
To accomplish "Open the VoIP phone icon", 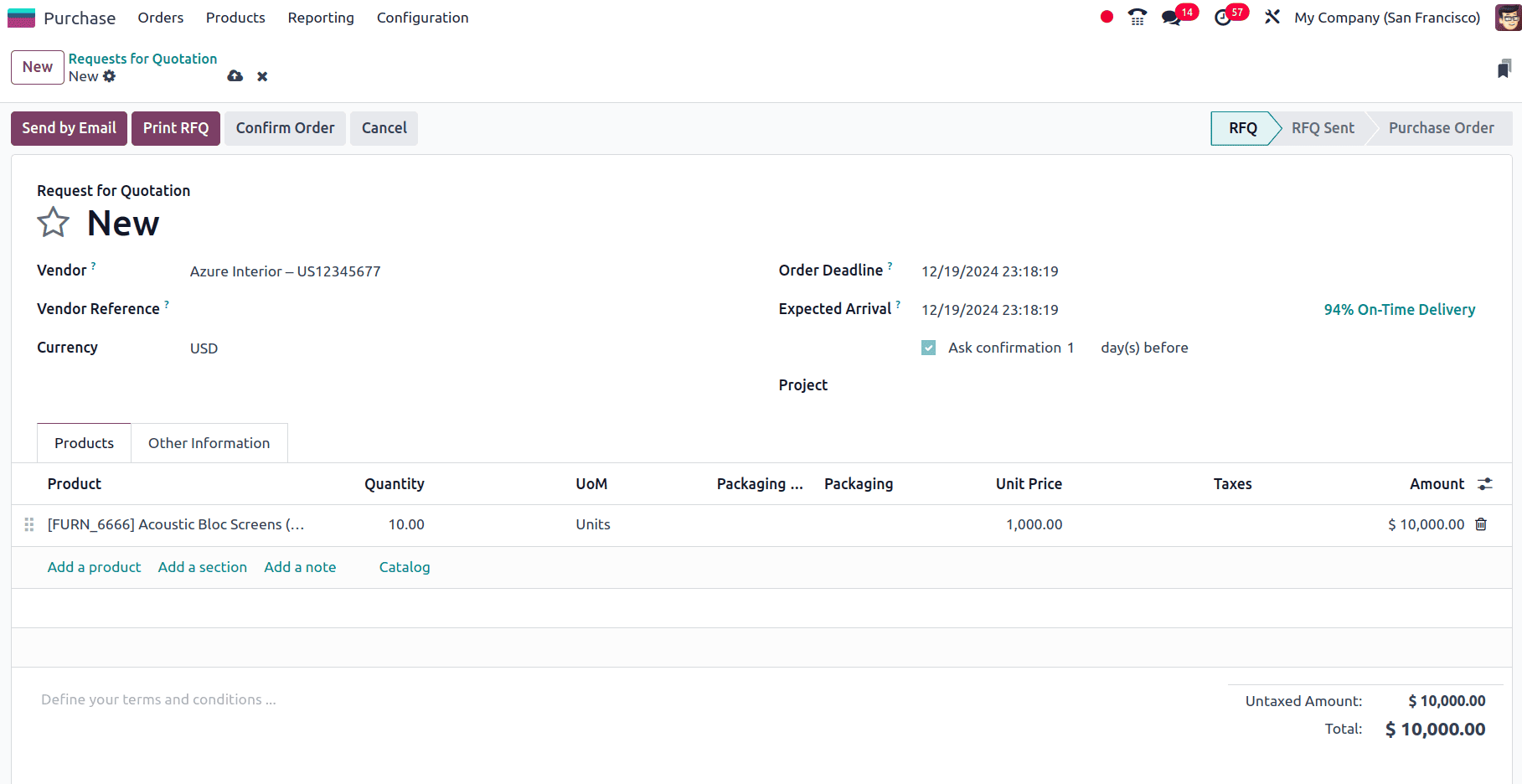I will click(1137, 17).
